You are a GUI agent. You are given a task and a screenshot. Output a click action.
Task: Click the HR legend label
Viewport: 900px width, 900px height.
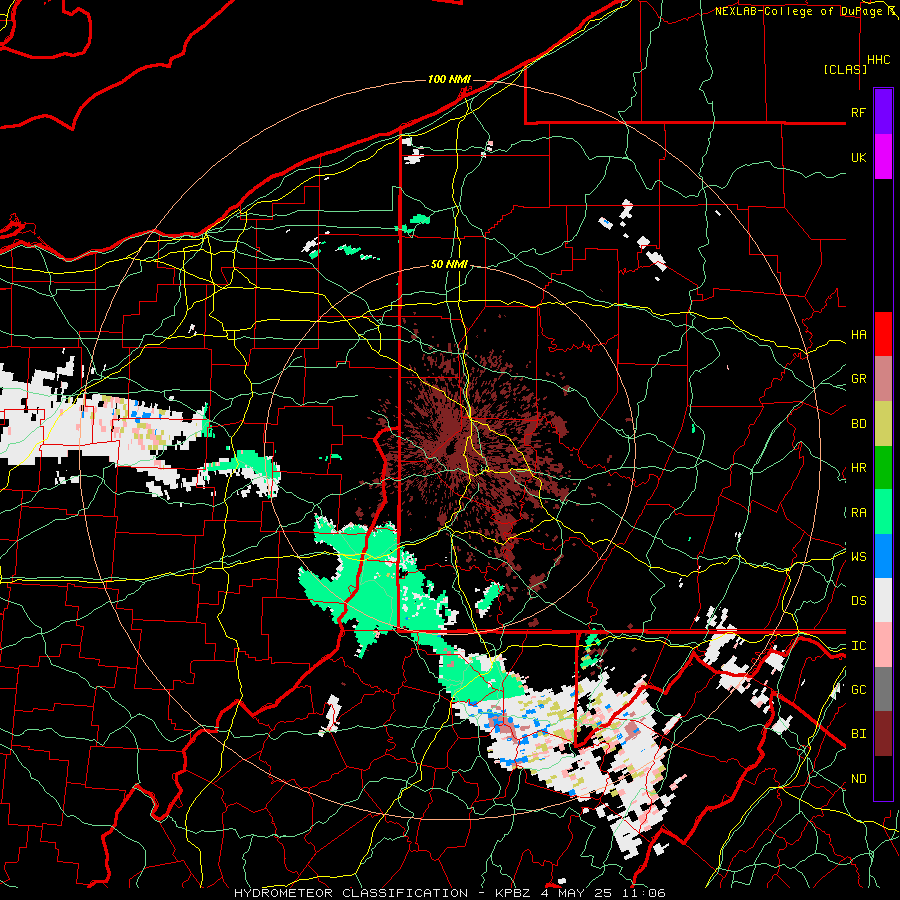[858, 468]
